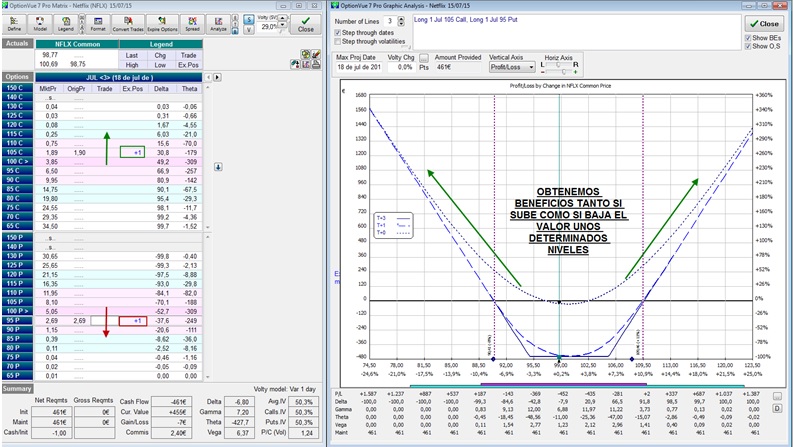Open the Spread tool
The height and width of the screenshot is (447, 793).
pos(191,23)
